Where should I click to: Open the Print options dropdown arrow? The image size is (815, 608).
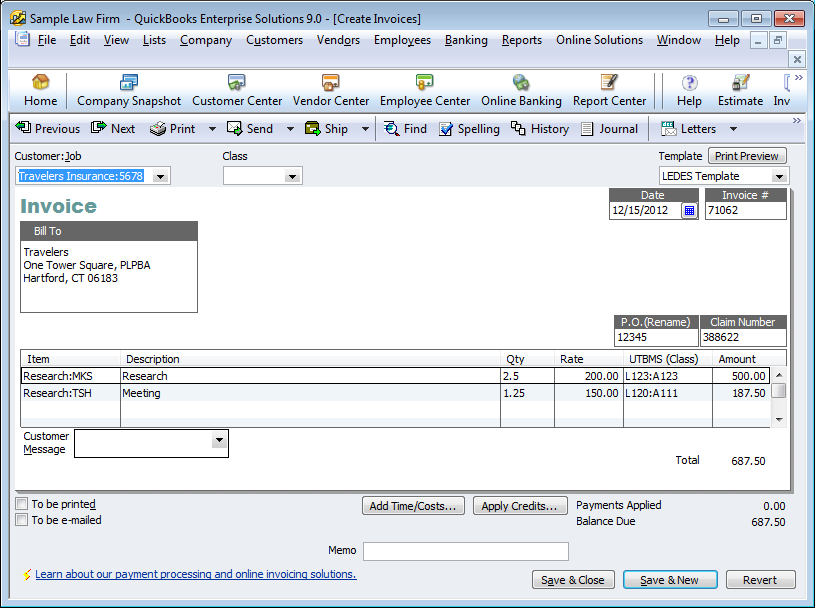pyautogui.click(x=212, y=128)
